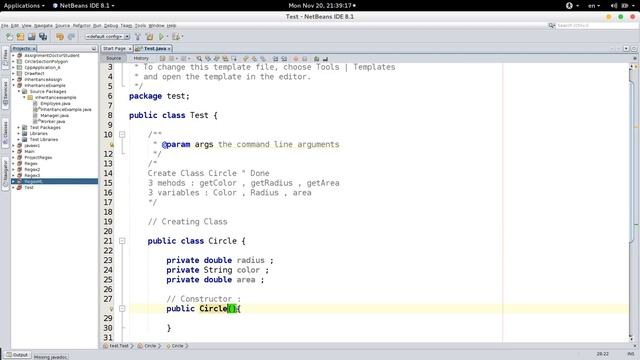Open the Services side tab
Image resolution: width=640 pixels, height=360 pixels.
click(x=5, y=94)
